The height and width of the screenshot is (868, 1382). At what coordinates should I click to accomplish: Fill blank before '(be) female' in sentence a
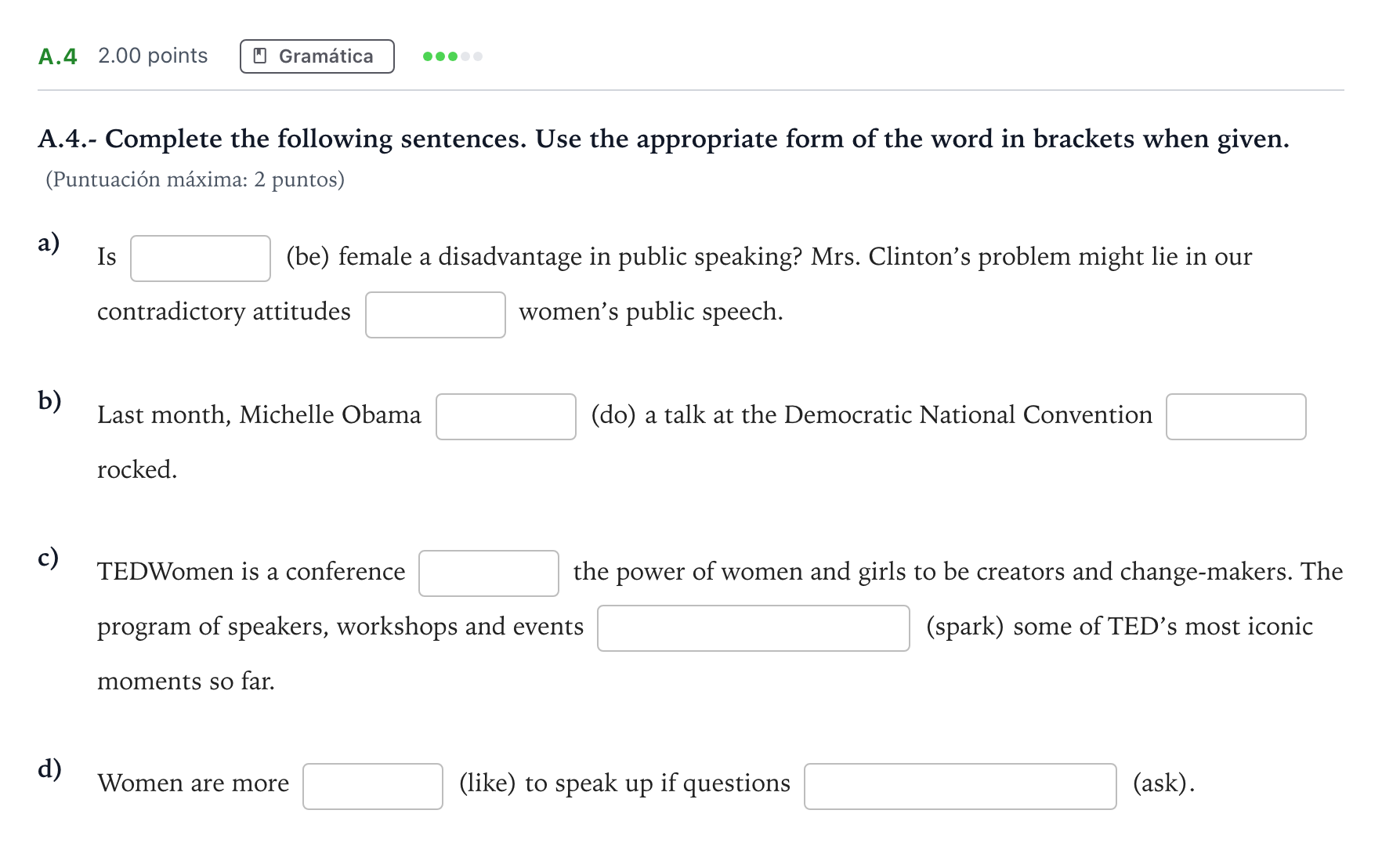pyautogui.click(x=201, y=259)
